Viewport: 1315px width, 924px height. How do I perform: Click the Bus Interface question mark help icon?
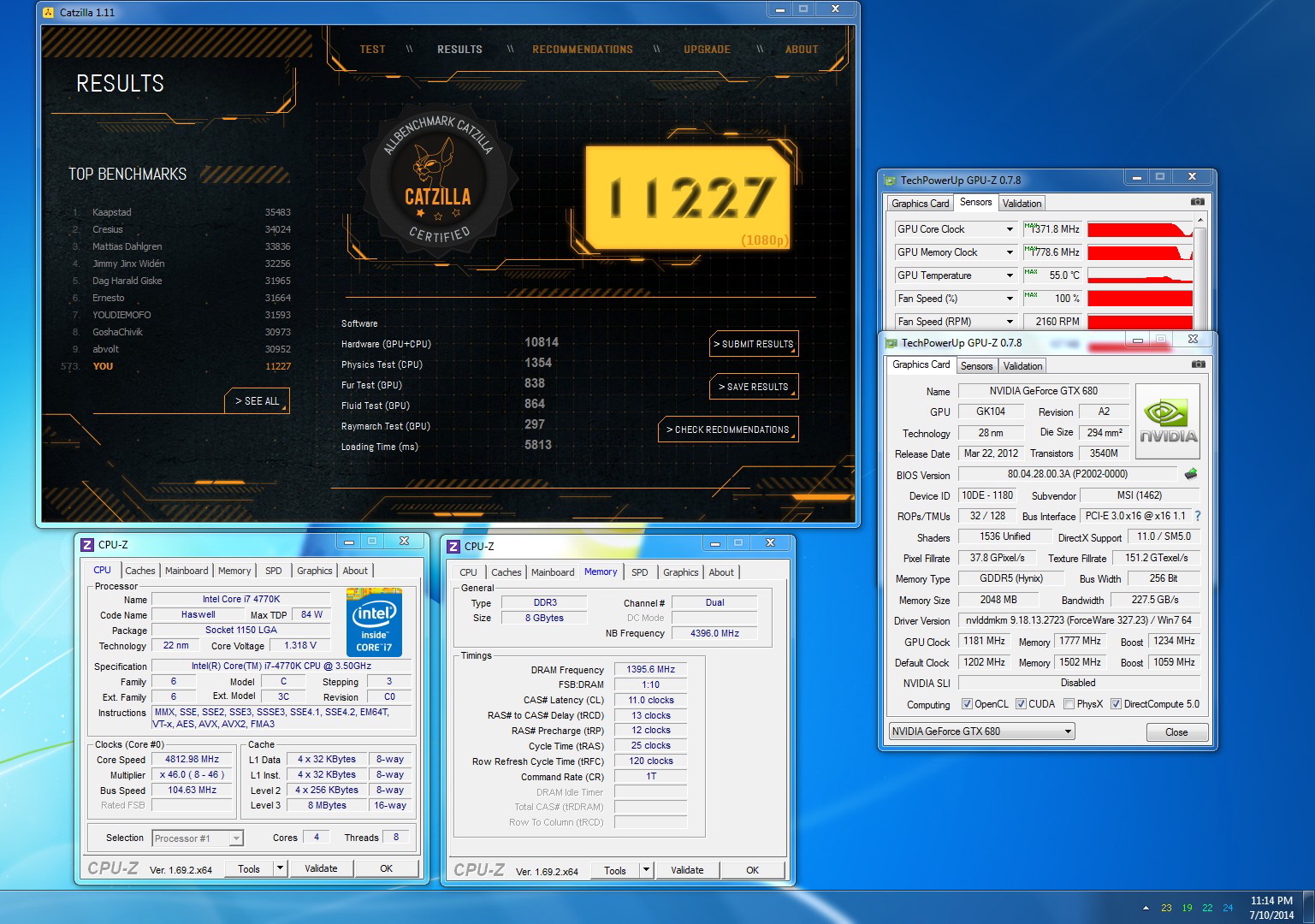[x=1197, y=516]
